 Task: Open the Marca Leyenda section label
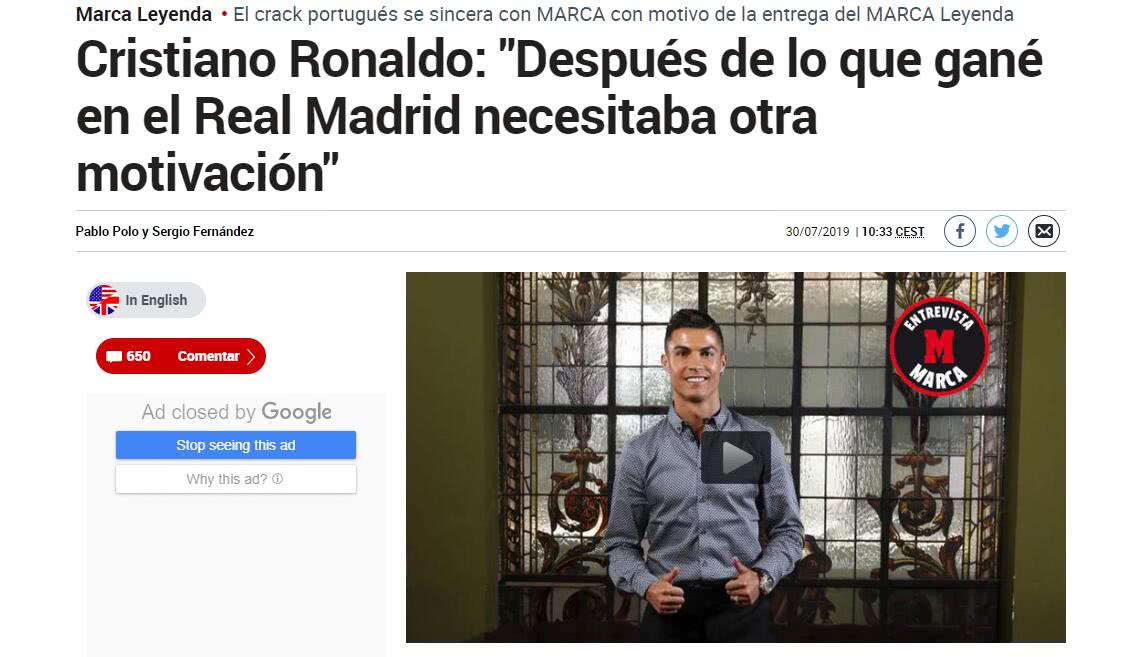point(144,14)
